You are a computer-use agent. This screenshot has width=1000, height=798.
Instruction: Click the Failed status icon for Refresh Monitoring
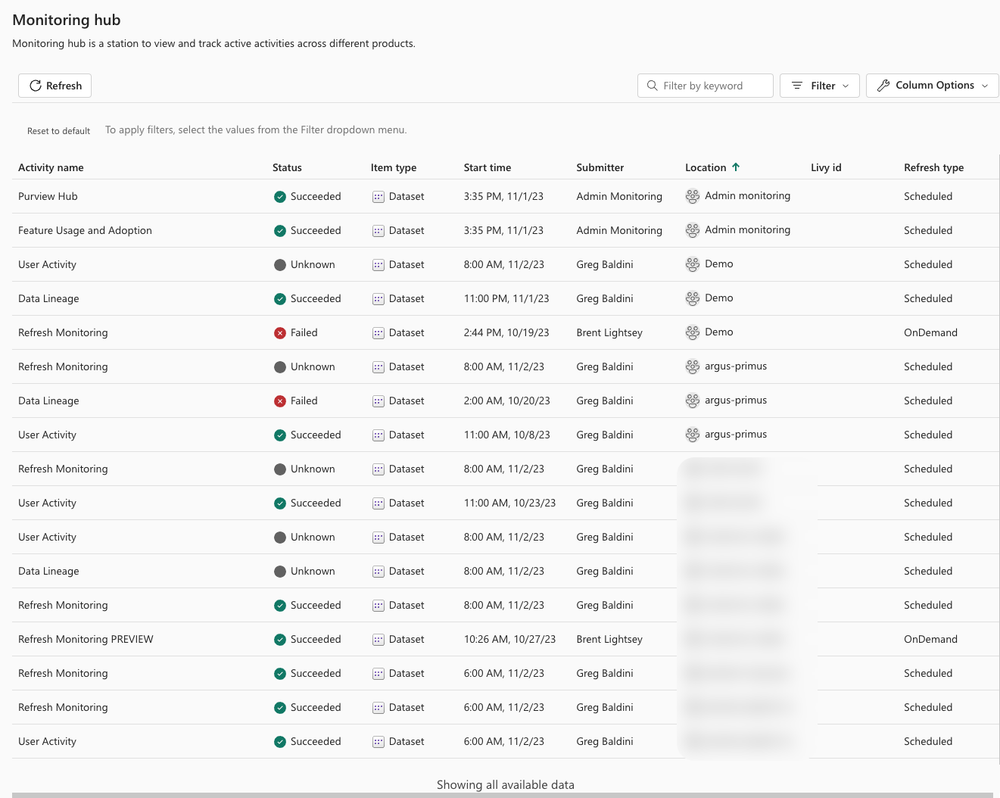click(279, 332)
